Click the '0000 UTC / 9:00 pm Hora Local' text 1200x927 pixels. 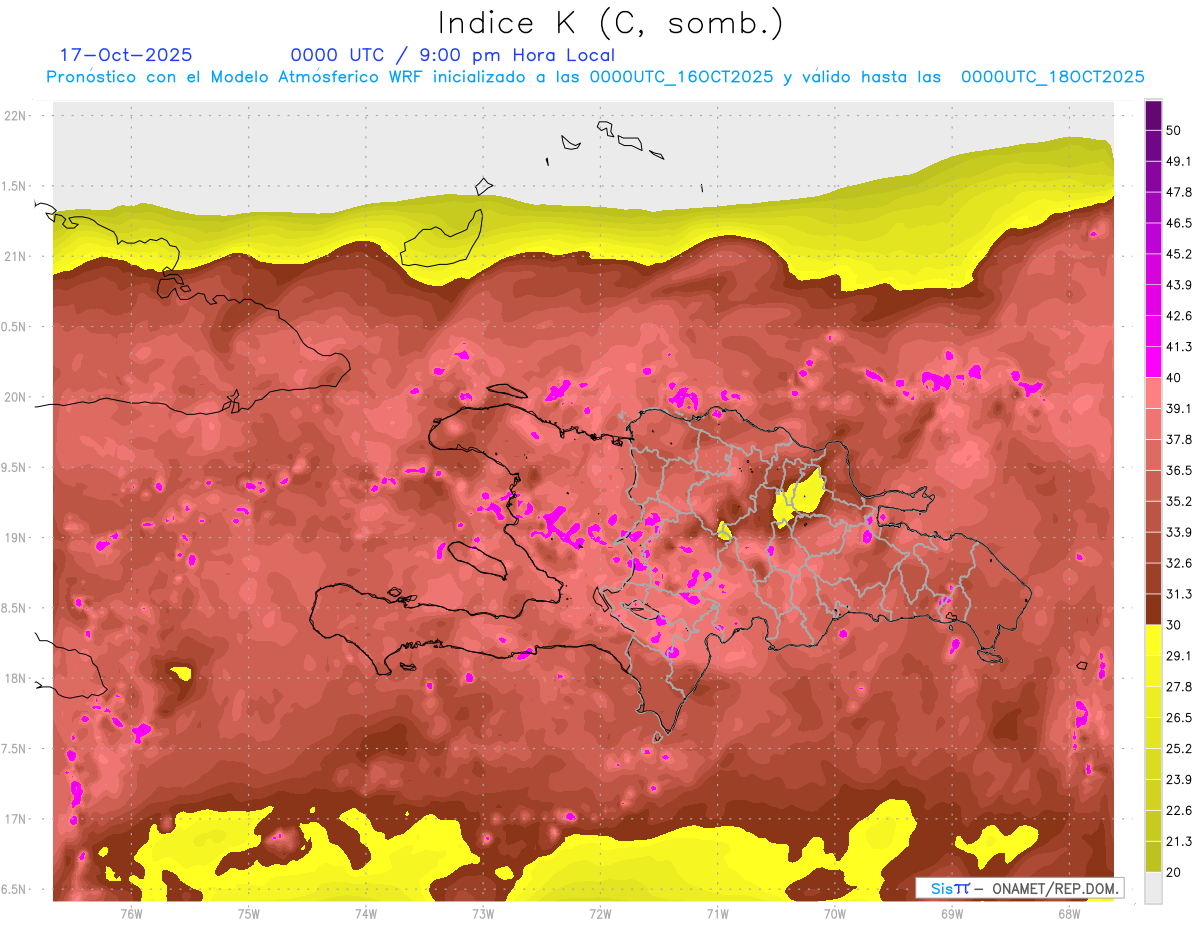click(452, 55)
